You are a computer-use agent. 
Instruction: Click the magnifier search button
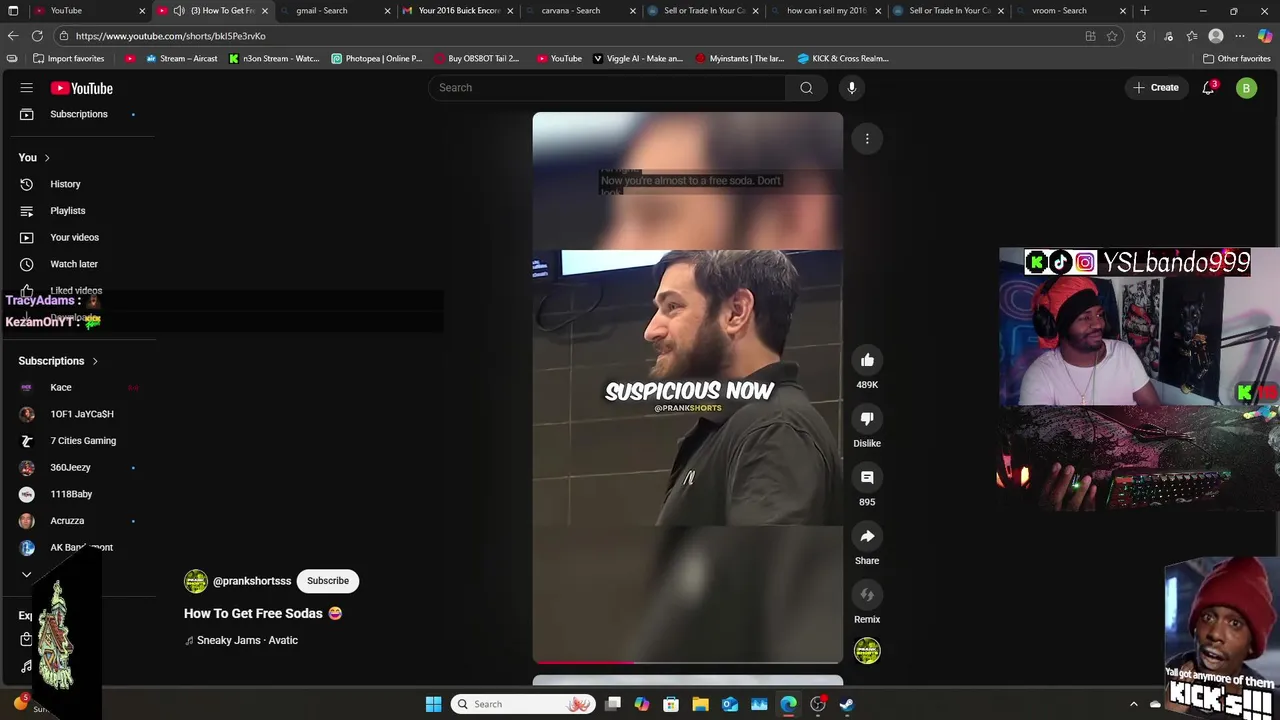click(806, 88)
